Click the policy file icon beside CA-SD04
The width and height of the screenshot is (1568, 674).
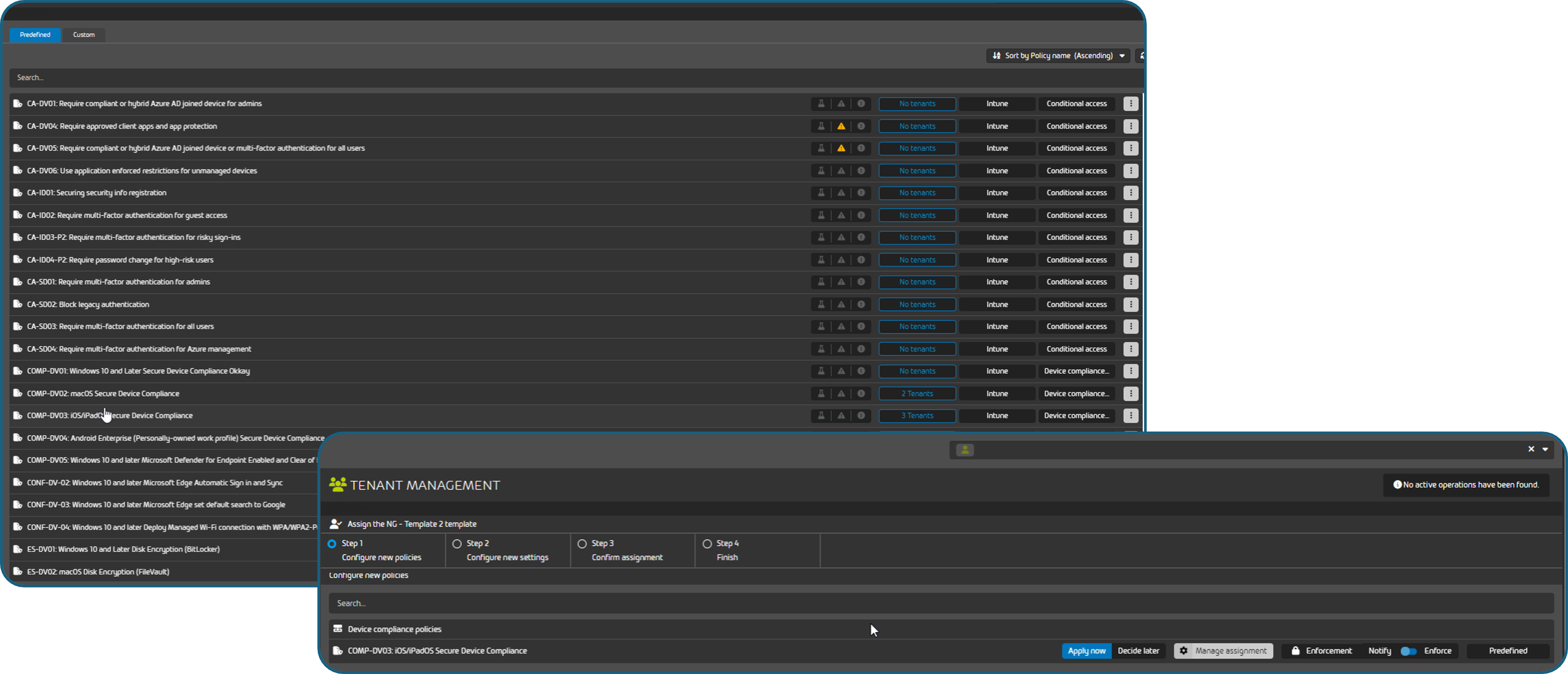[18, 349]
